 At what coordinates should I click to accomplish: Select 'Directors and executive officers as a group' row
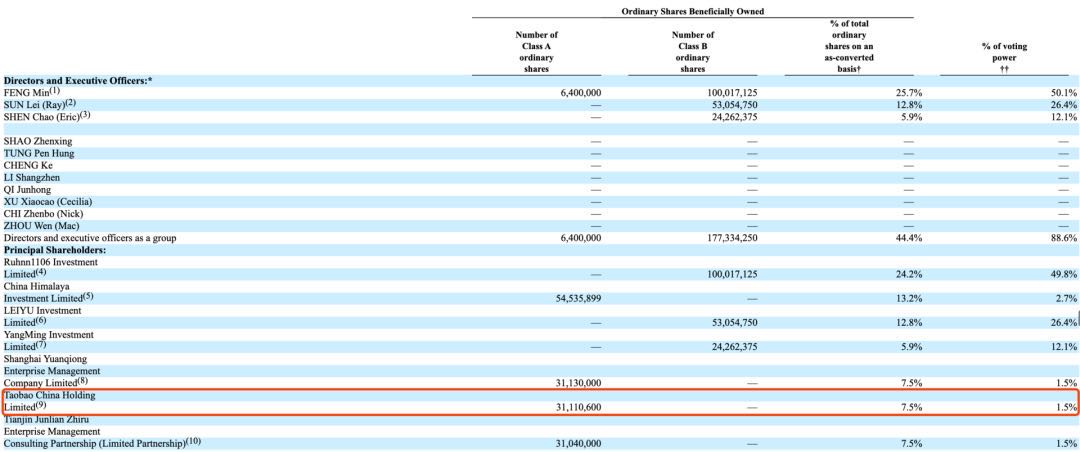pyautogui.click(x=90, y=238)
